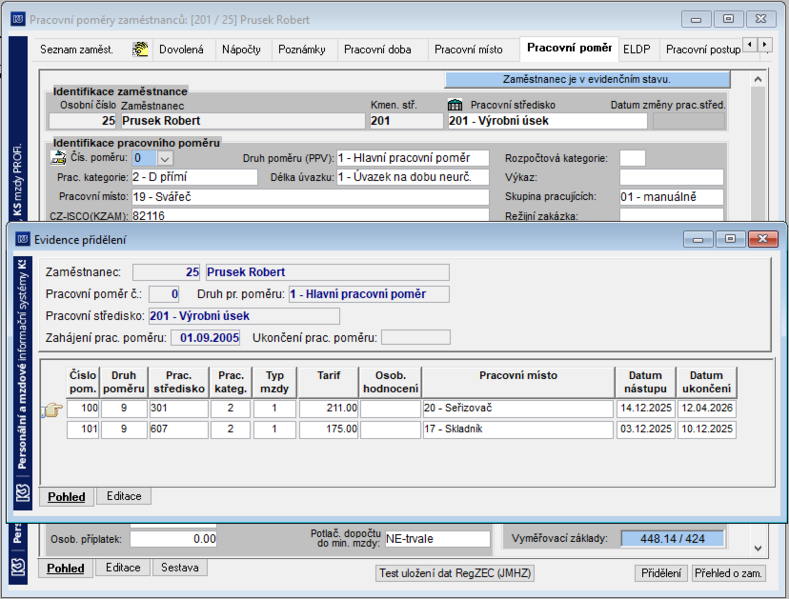The height and width of the screenshot is (599, 789).
Task: Open the ELDP tab
Action: (637, 49)
